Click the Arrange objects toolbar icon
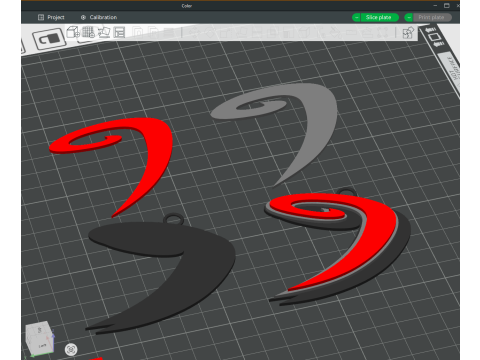 [x=119, y=32]
